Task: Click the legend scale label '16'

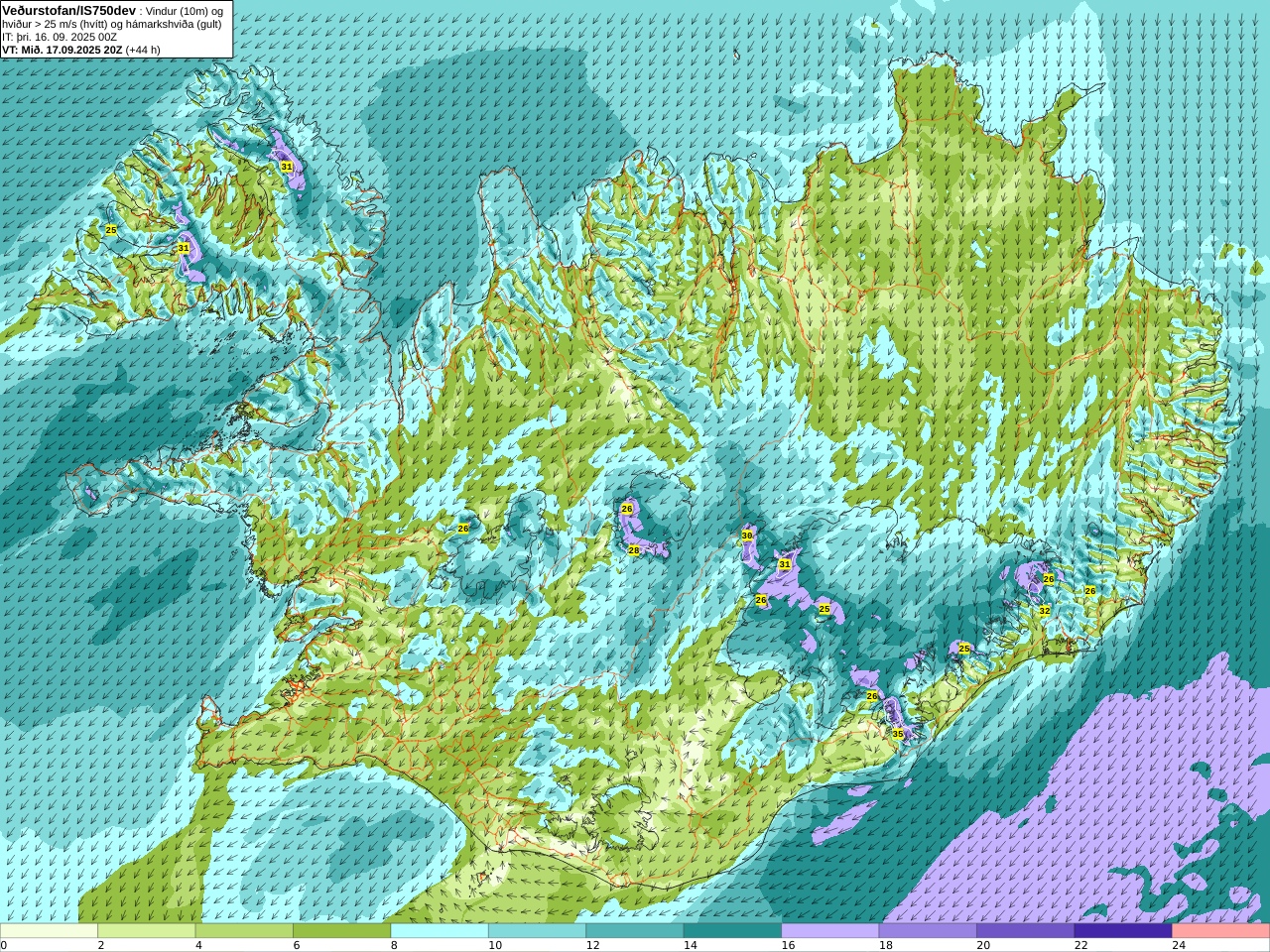Action: point(788,945)
